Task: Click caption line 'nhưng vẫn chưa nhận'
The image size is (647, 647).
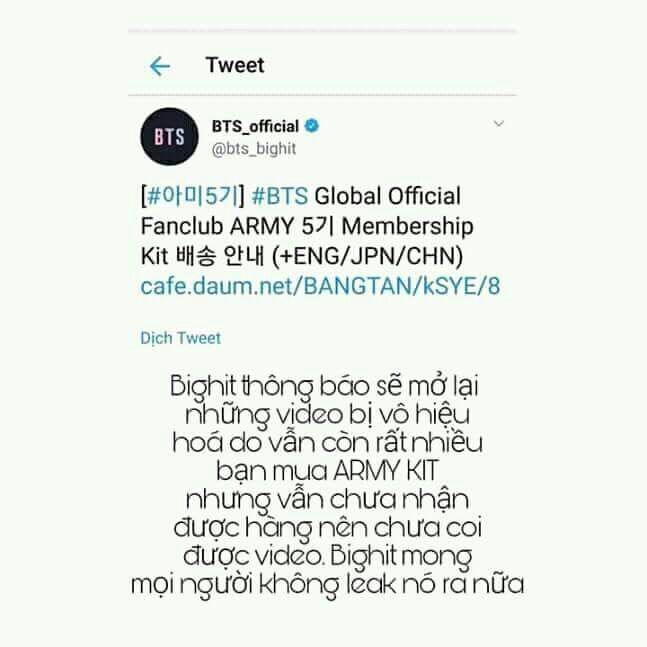Action: [x=328, y=501]
